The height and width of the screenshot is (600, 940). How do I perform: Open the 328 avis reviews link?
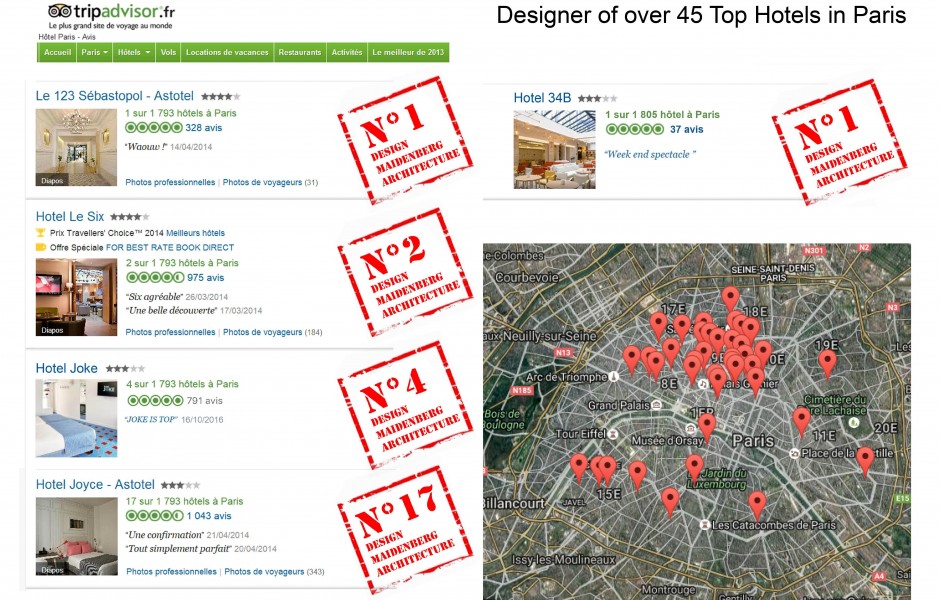pyautogui.click(x=204, y=128)
